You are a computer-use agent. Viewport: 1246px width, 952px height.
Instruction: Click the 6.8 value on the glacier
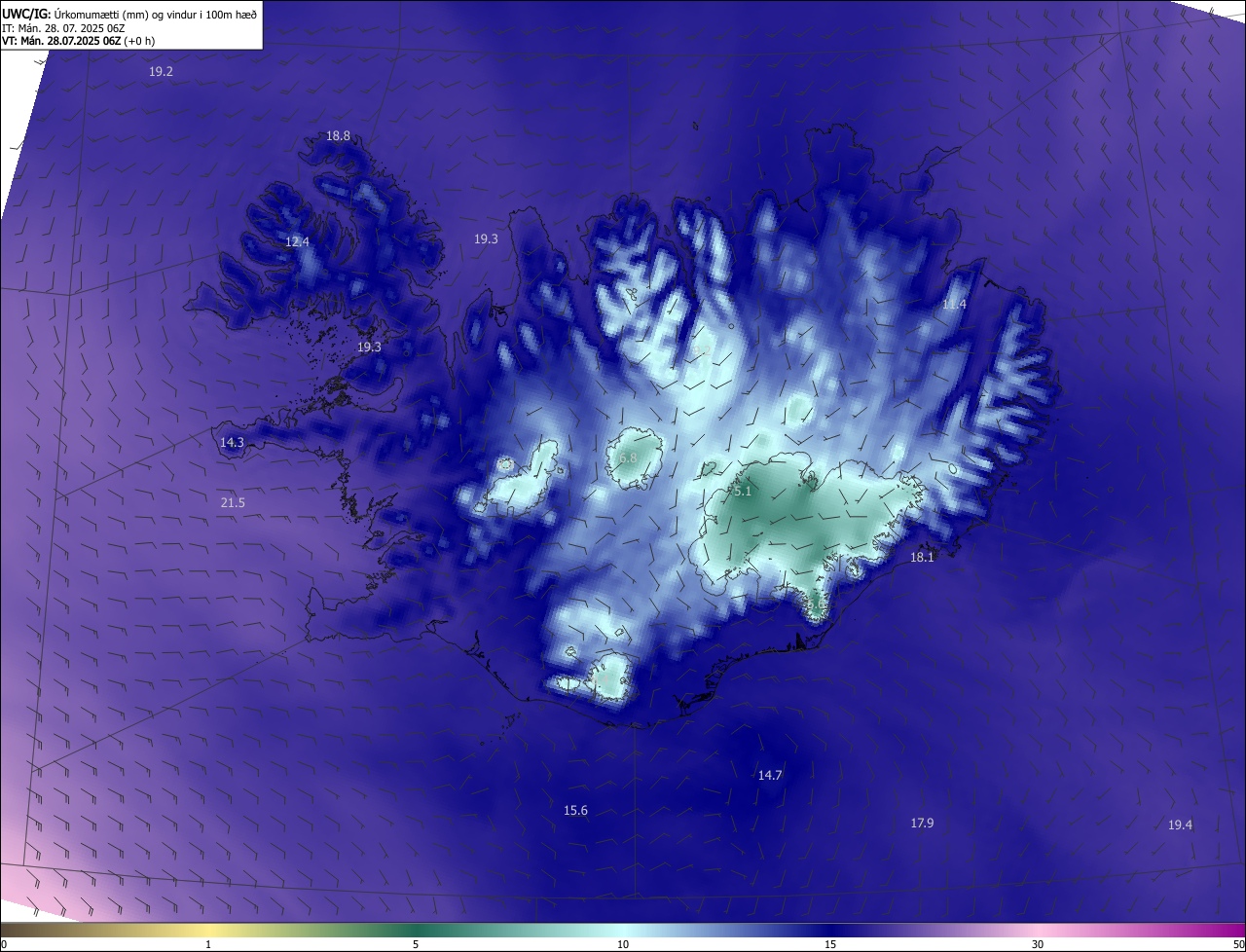click(x=628, y=458)
